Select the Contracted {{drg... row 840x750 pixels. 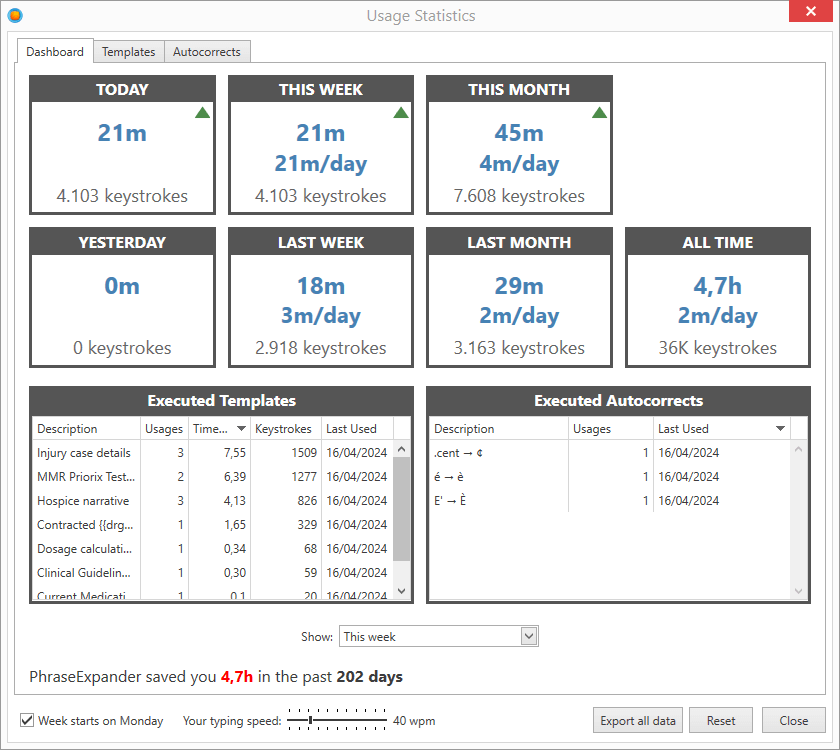coord(213,524)
